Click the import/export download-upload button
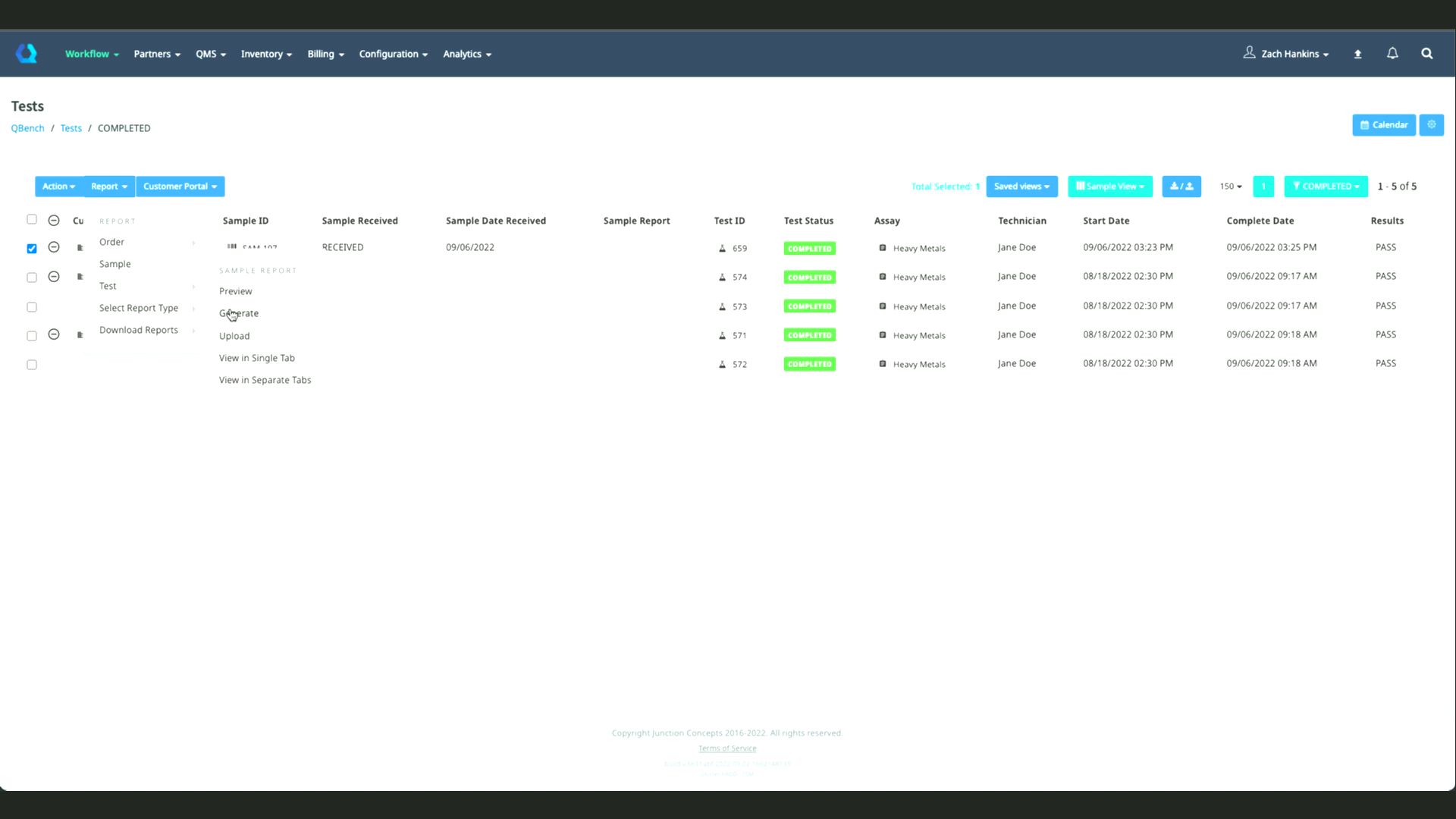 pos(1181,187)
